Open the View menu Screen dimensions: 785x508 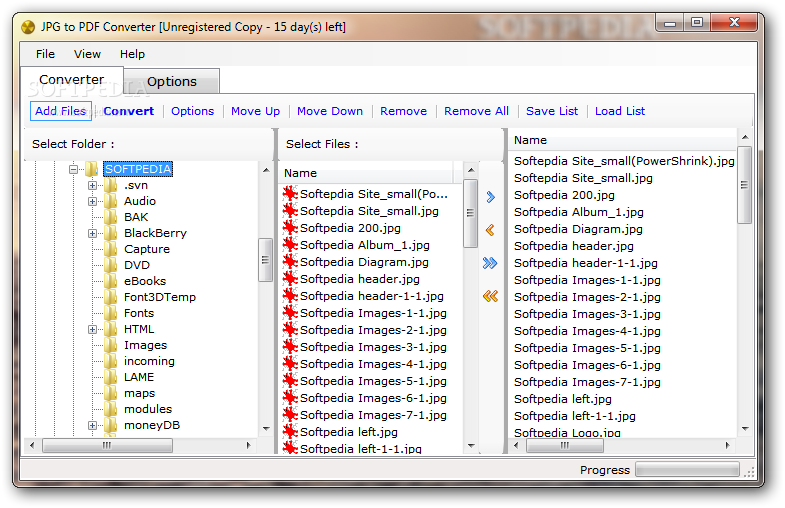tap(87, 54)
